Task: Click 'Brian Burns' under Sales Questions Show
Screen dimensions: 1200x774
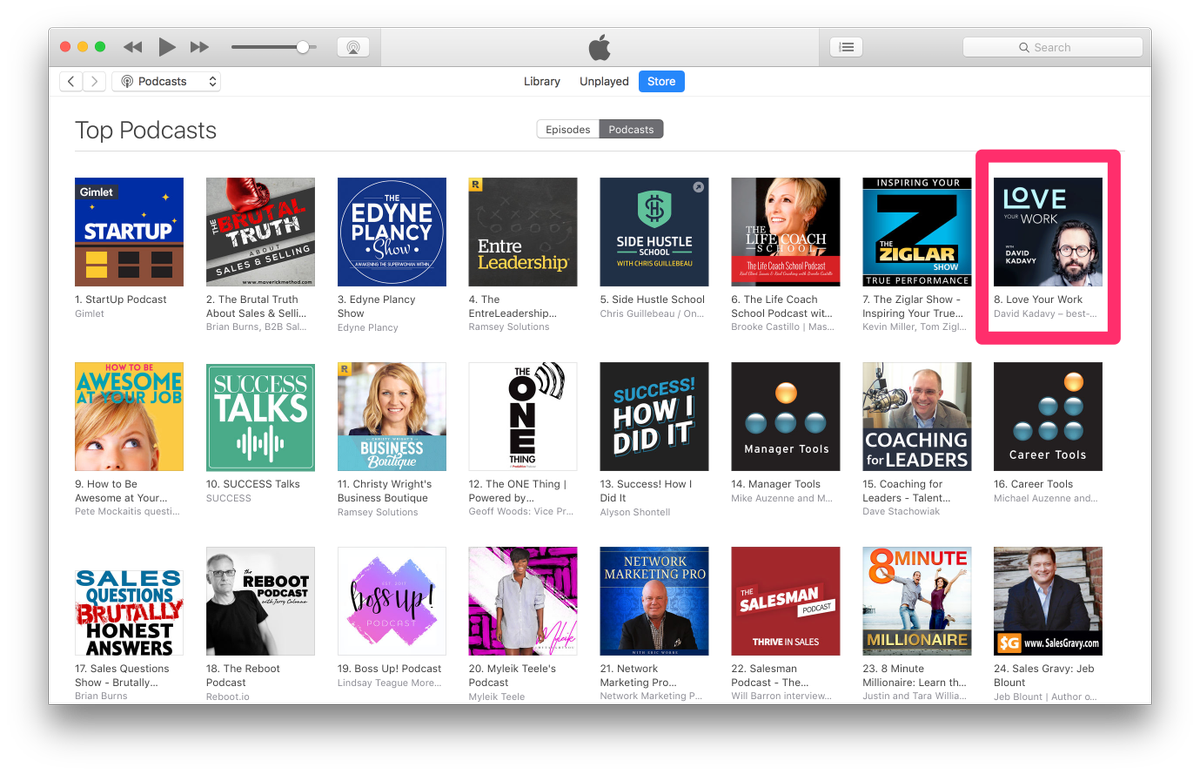Action: point(101,696)
